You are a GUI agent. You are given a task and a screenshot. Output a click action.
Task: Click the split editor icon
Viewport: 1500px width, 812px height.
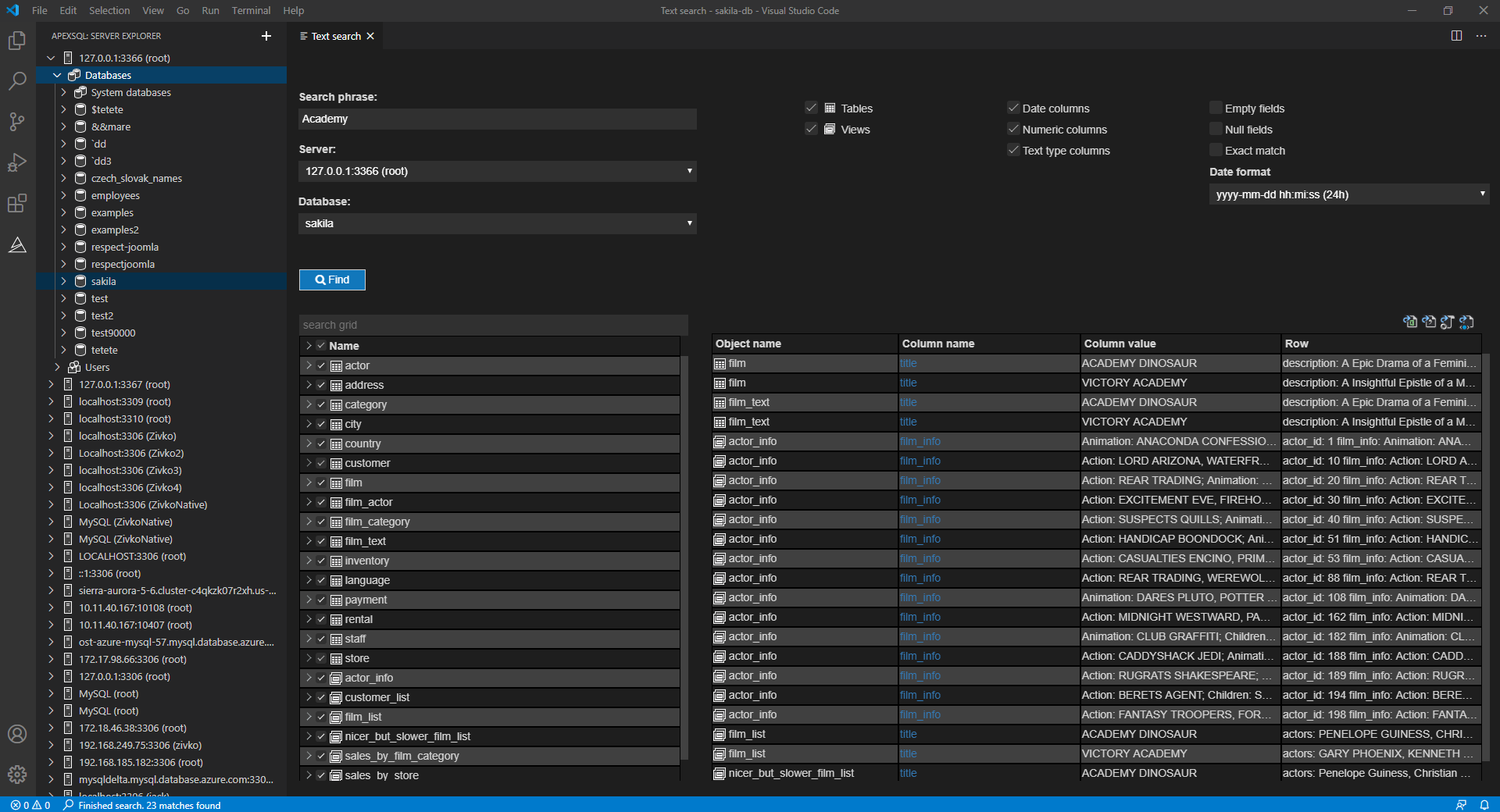pyautogui.click(x=1456, y=36)
